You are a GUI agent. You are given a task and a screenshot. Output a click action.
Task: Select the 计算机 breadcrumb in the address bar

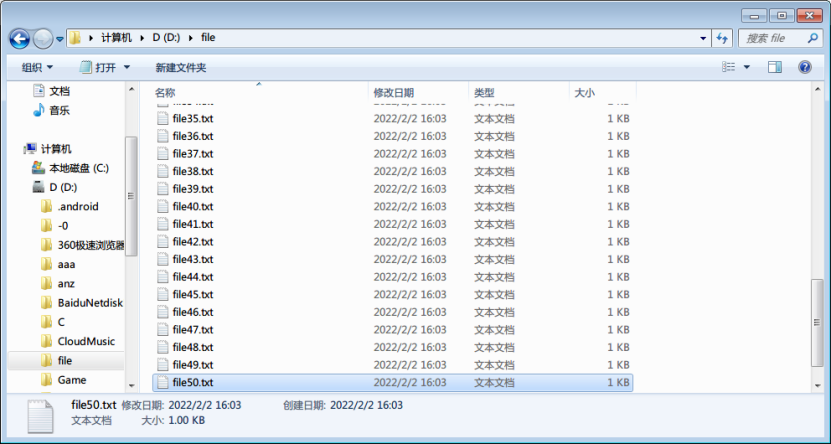pos(117,38)
